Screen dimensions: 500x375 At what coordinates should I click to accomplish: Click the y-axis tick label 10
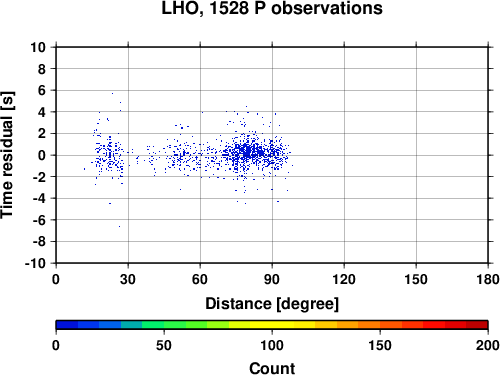coord(38,47)
